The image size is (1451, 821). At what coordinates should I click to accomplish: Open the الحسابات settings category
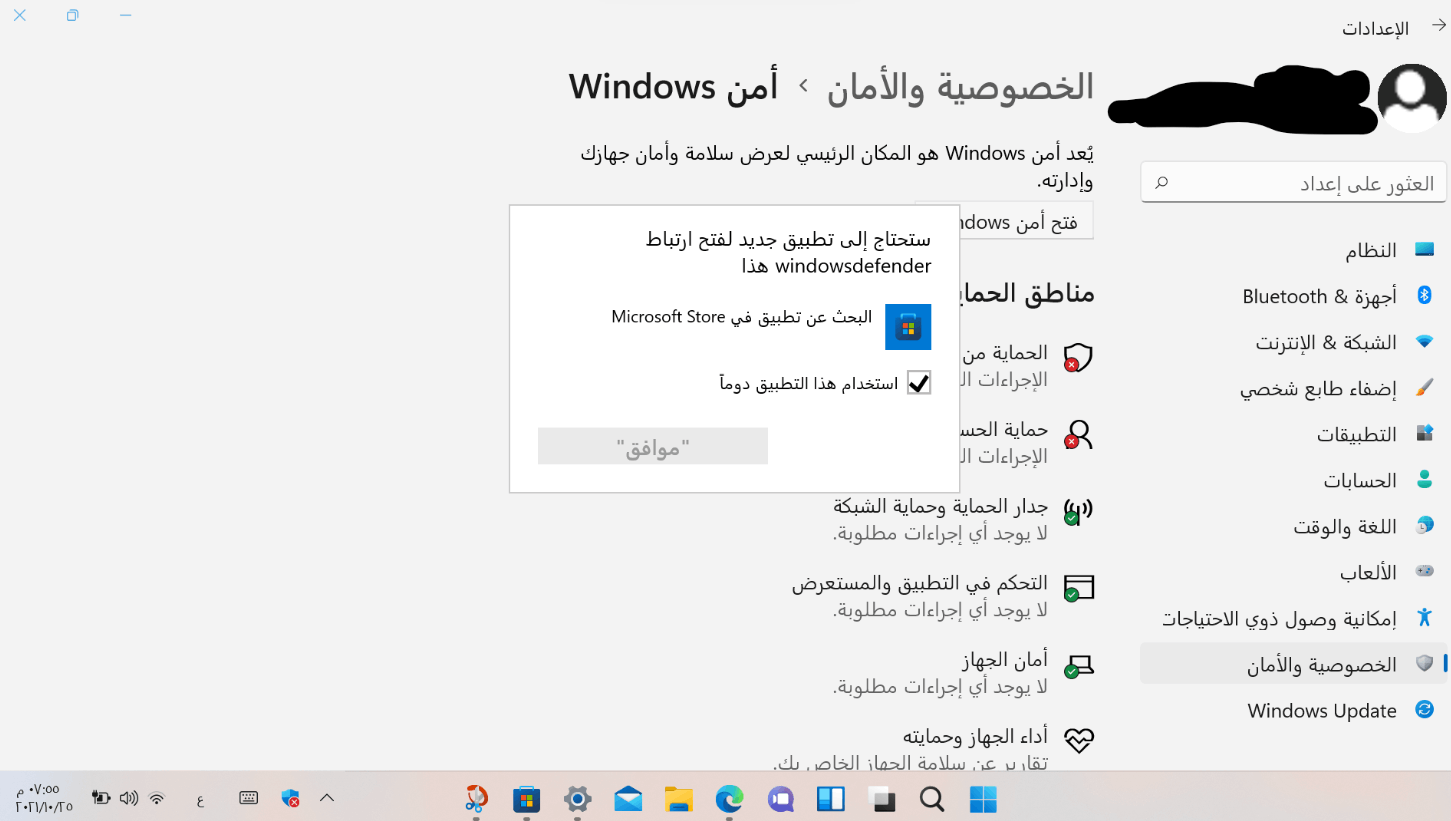(x=1294, y=480)
